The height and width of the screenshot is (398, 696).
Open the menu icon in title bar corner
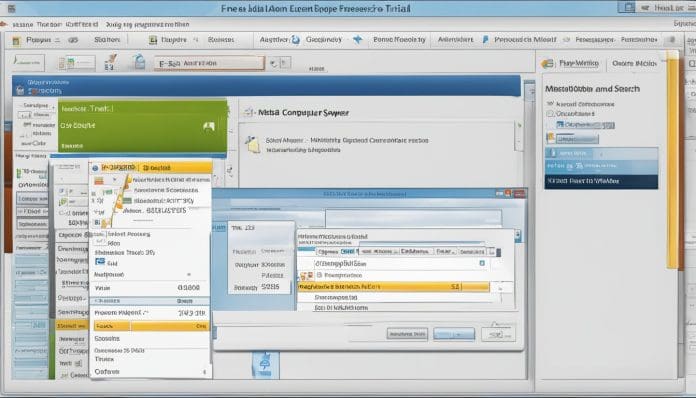click(x=11, y=8)
